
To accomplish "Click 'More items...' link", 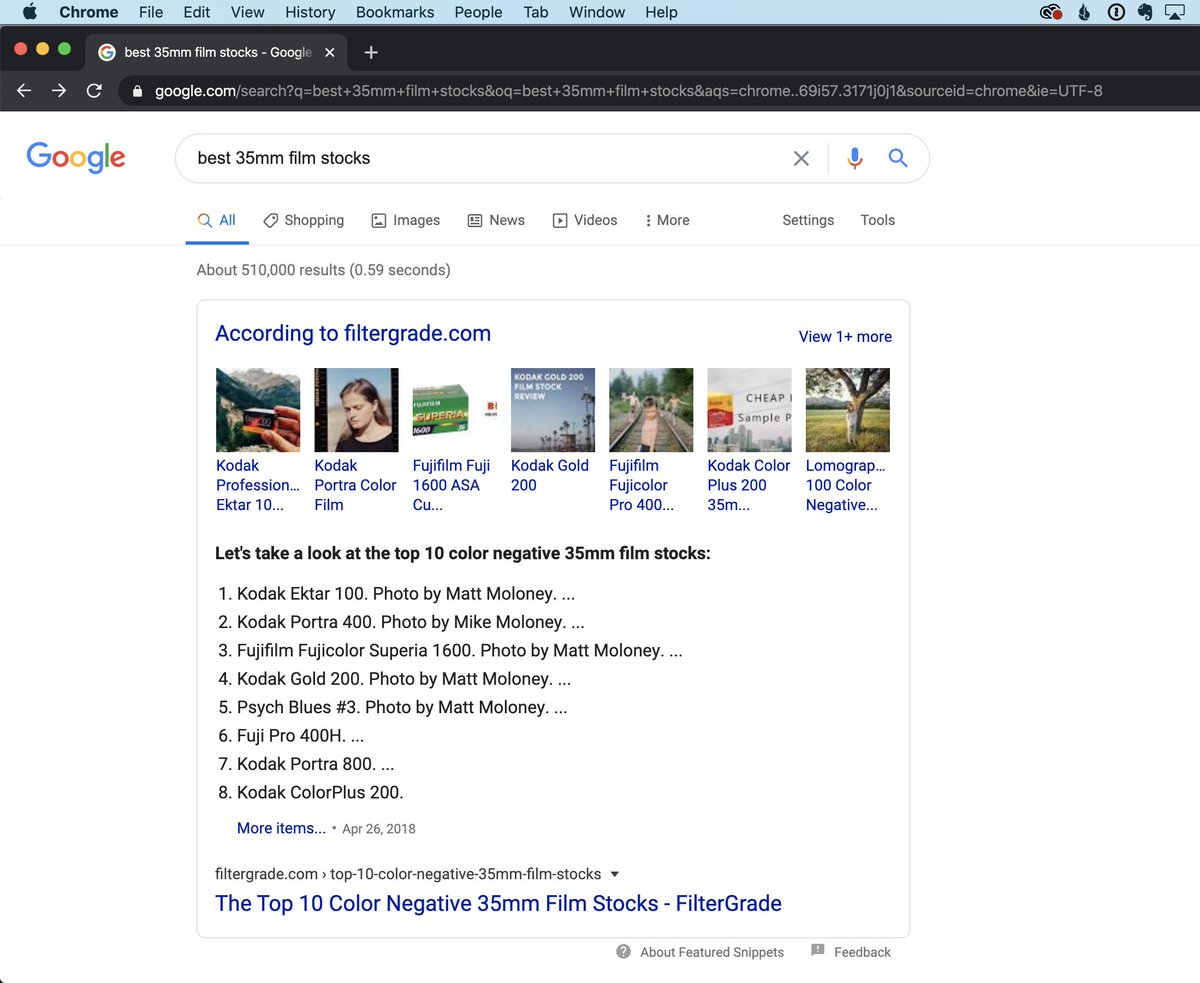I will coord(281,828).
